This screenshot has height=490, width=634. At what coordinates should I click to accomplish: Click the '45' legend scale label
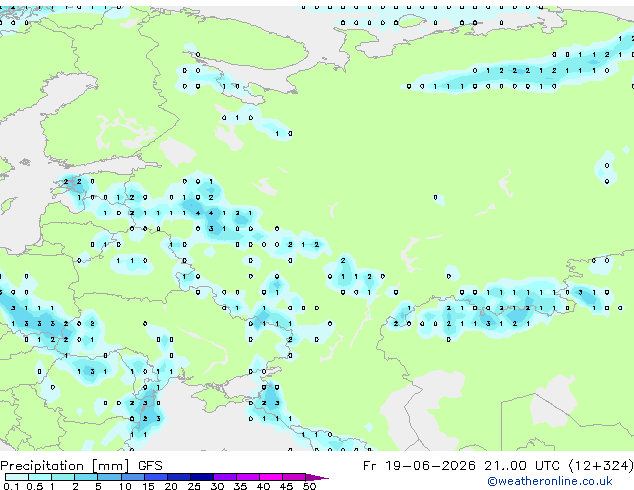tap(286, 486)
